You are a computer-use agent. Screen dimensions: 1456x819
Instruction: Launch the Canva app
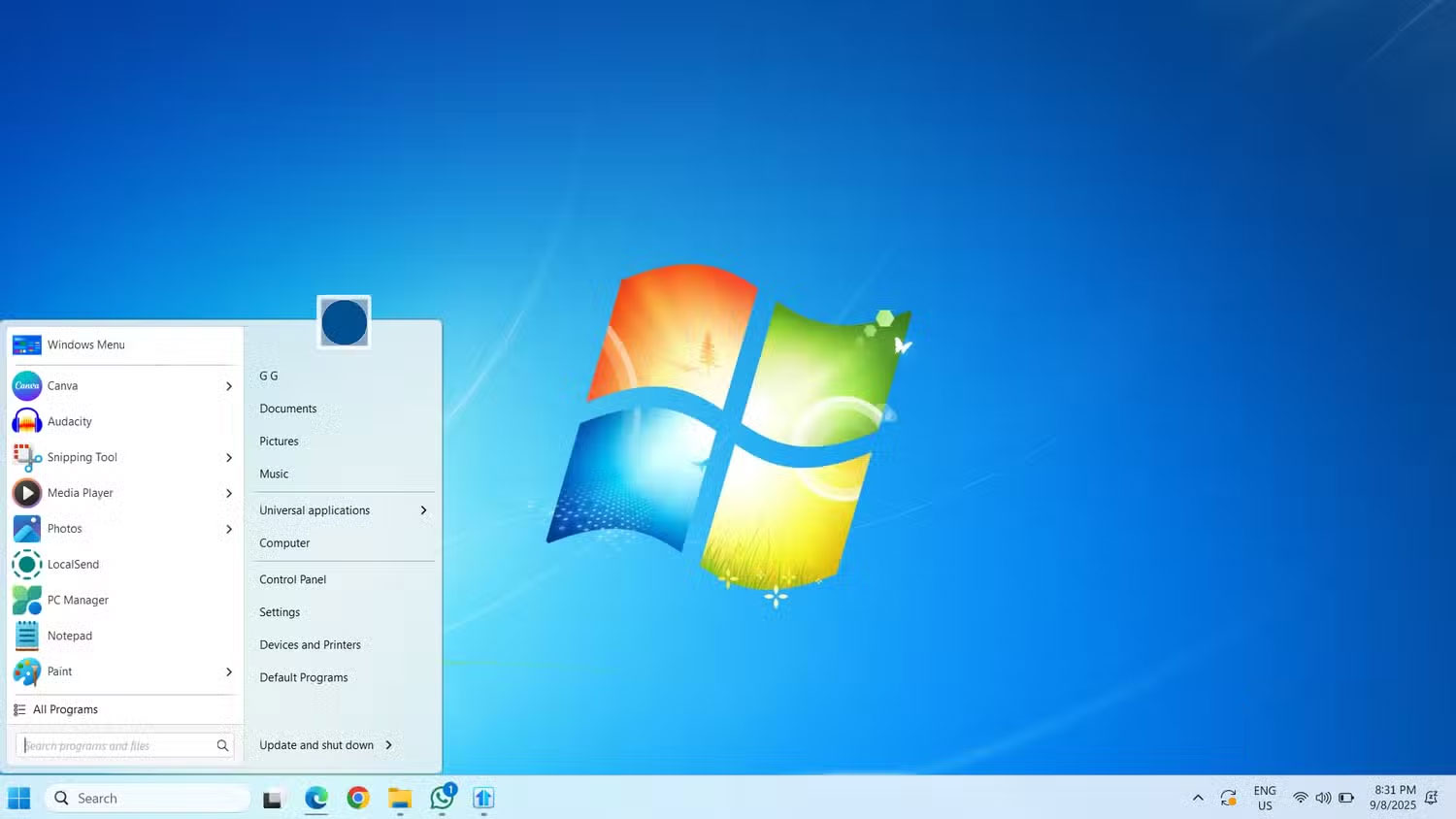point(62,385)
